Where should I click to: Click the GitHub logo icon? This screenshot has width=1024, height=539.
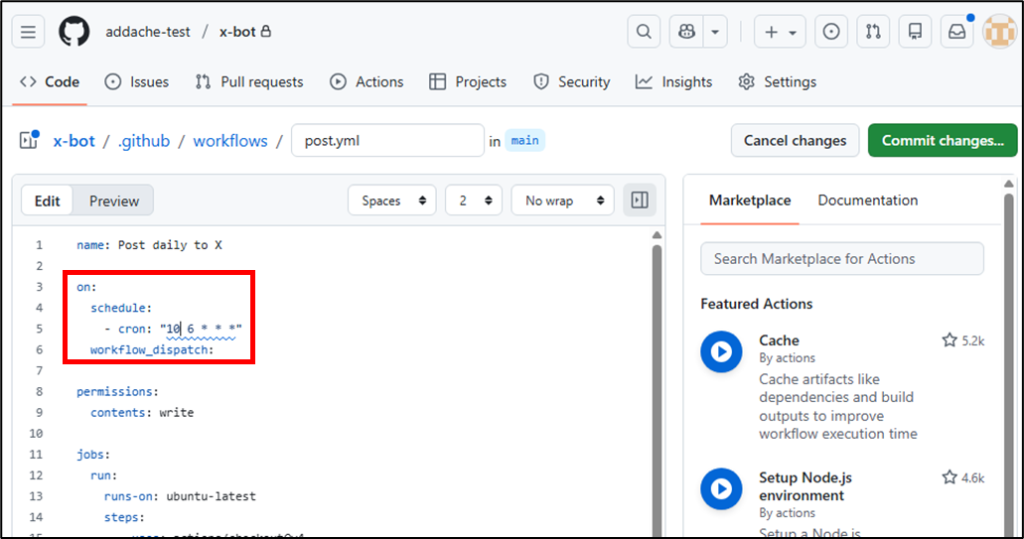point(74,32)
